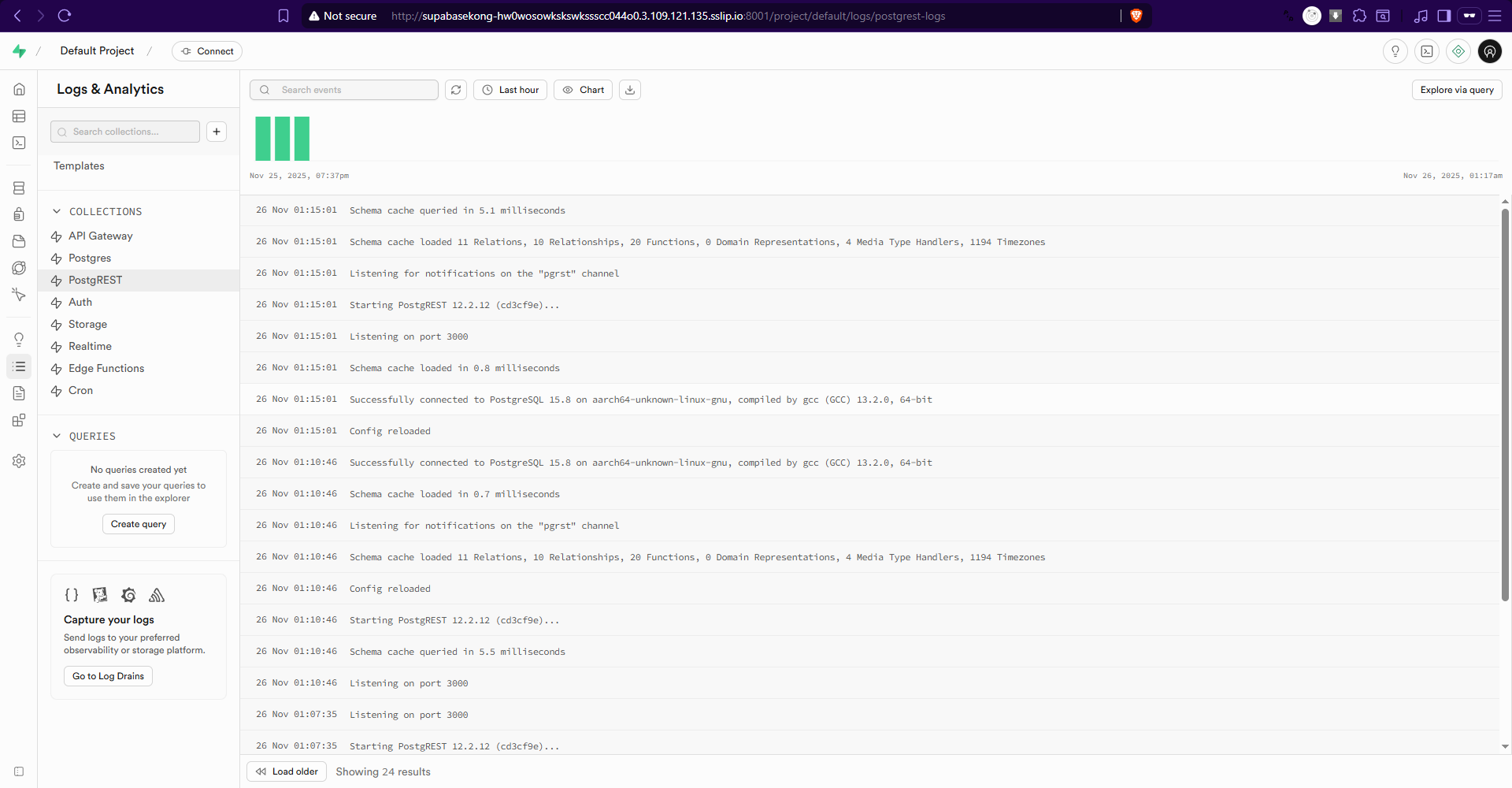Open the browser hamburger menu
1512x788 pixels.
[1495, 16]
